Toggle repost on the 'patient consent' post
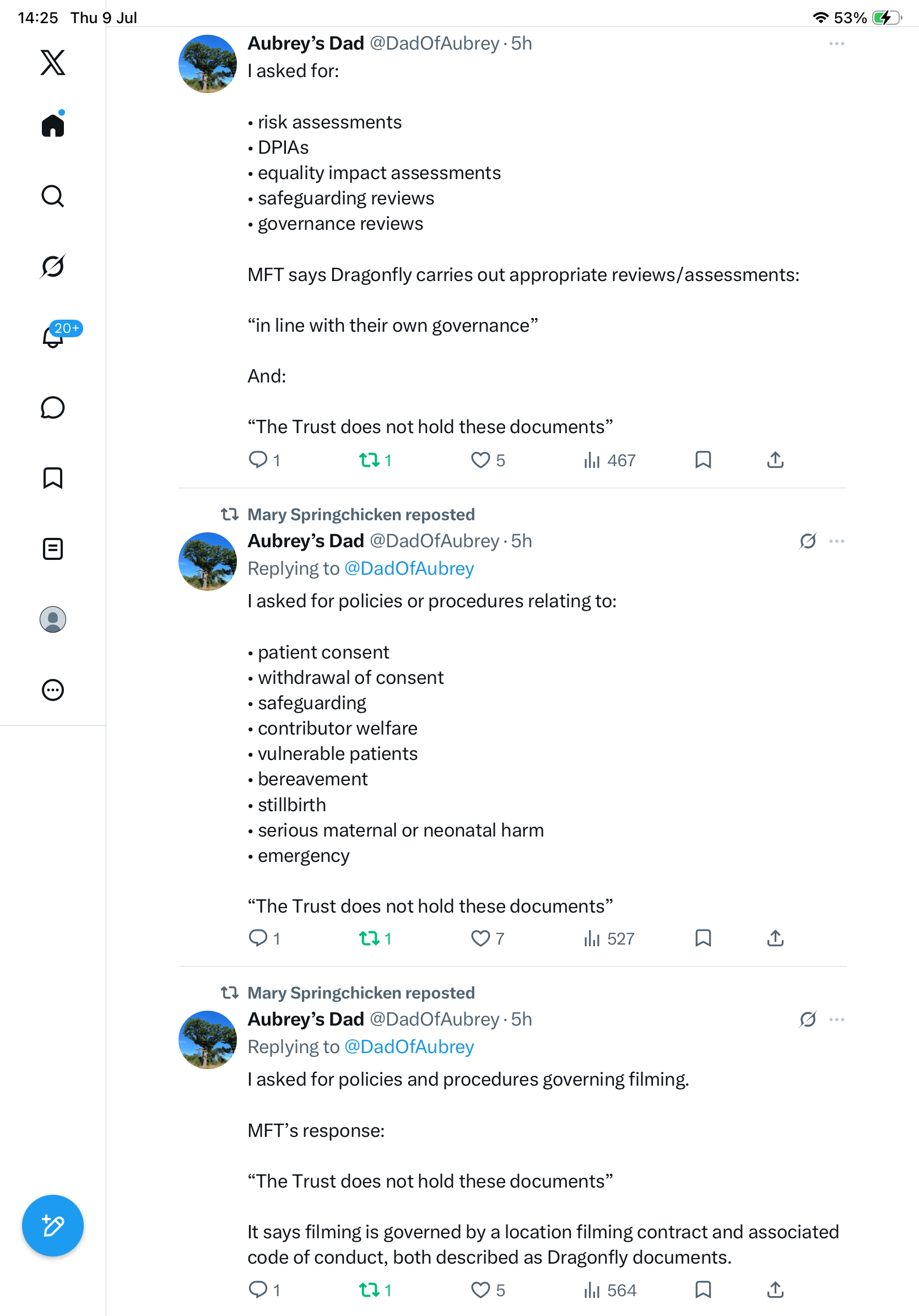Image resolution: width=919 pixels, height=1316 pixels. click(x=375, y=939)
